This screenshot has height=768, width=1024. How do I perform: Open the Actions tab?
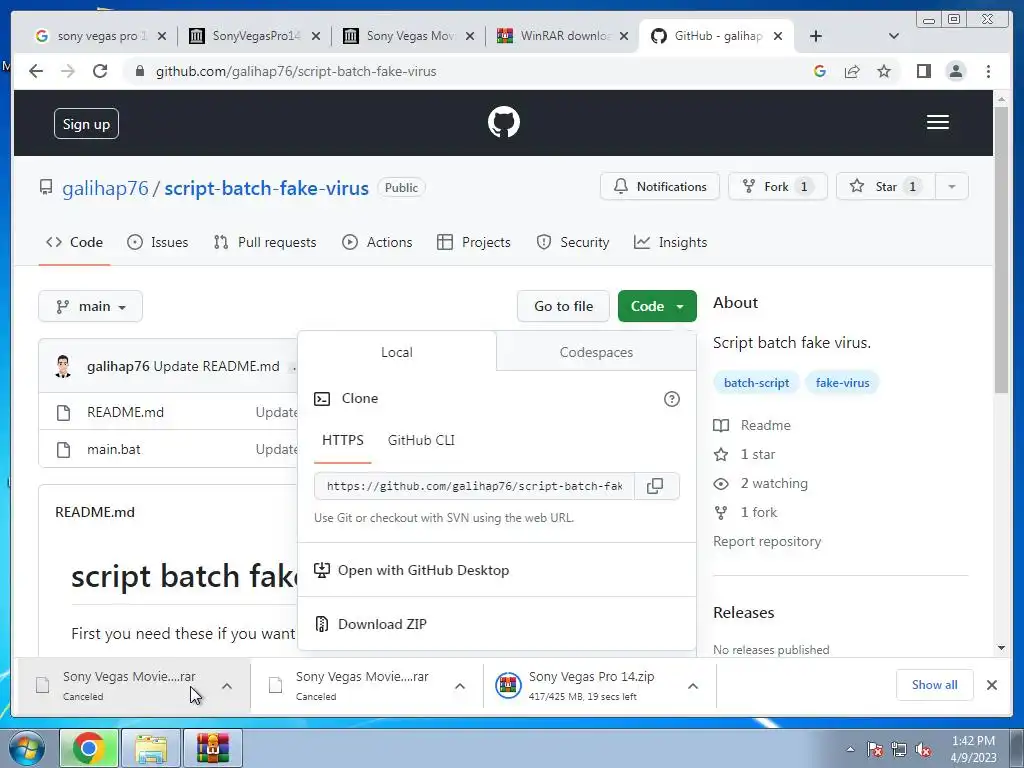click(377, 242)
